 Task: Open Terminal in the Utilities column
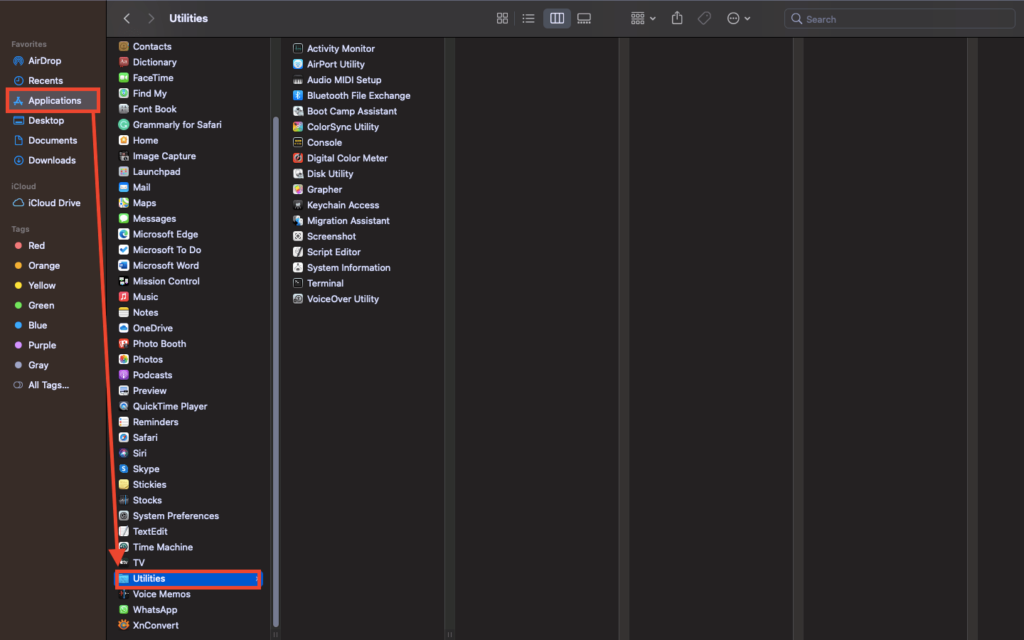tap(325, 283)
